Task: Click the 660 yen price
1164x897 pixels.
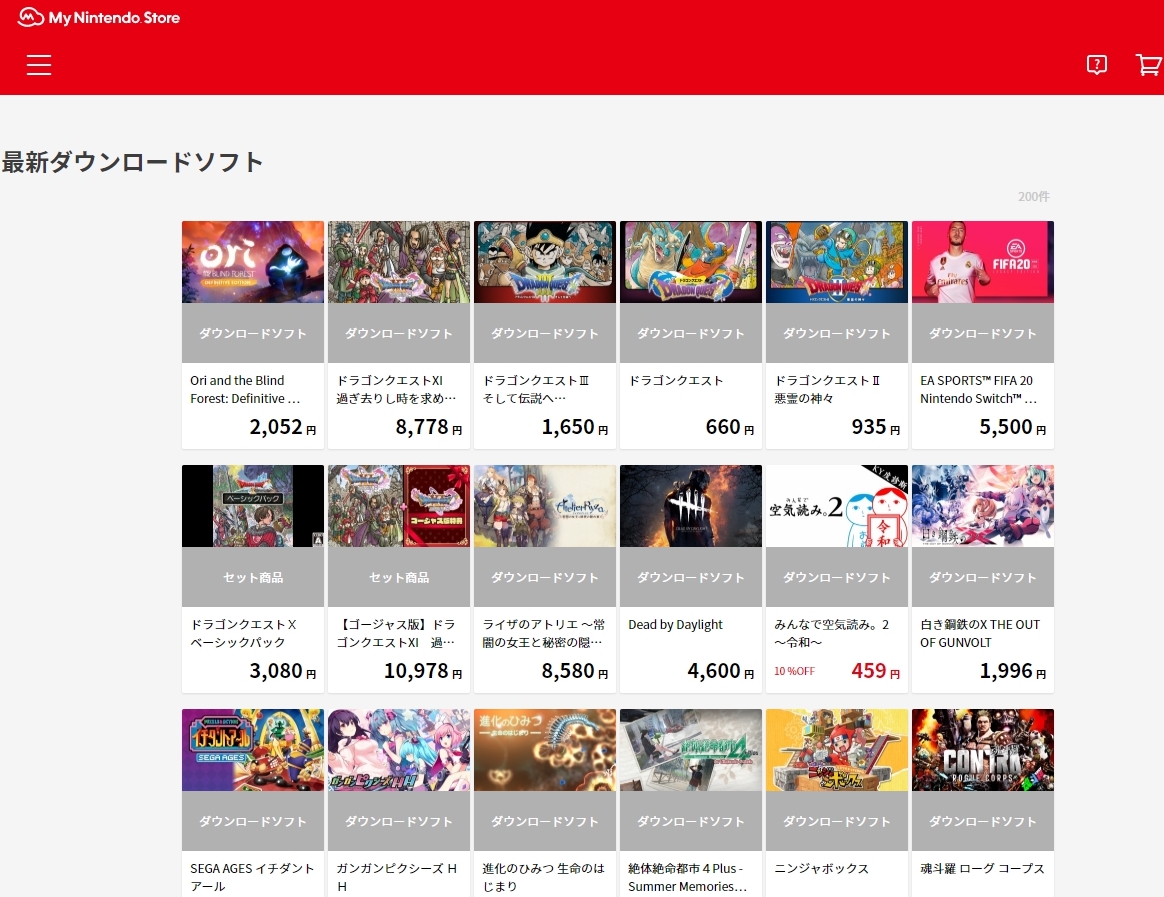Action: 730,427
